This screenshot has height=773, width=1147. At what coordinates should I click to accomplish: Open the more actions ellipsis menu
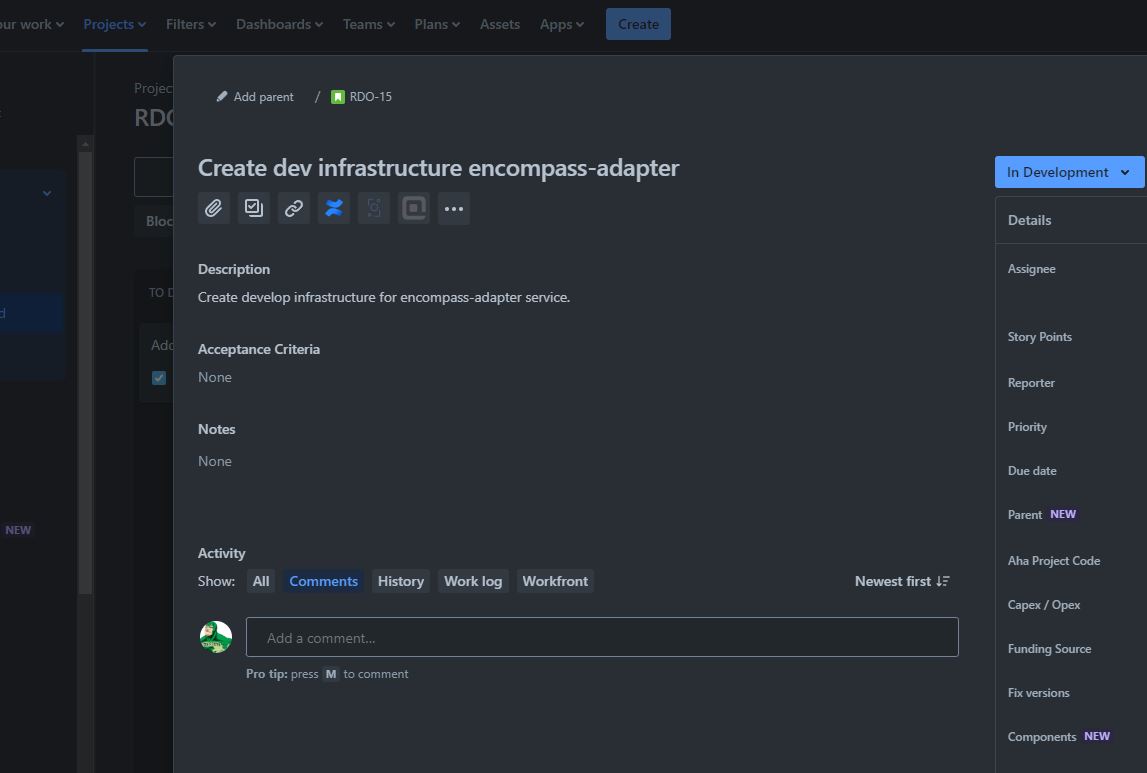click(x=454, y=208)
